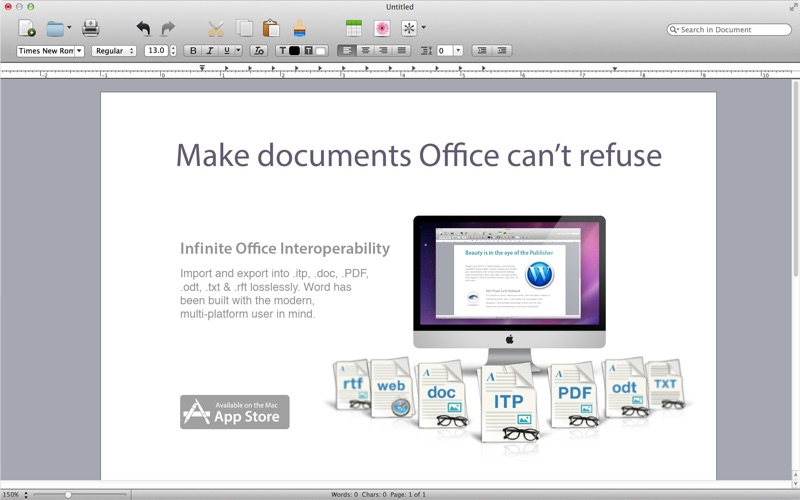Expand the open folder dropdown arrow
This screenshot has width=800, height=500.
tap(69, 28)
